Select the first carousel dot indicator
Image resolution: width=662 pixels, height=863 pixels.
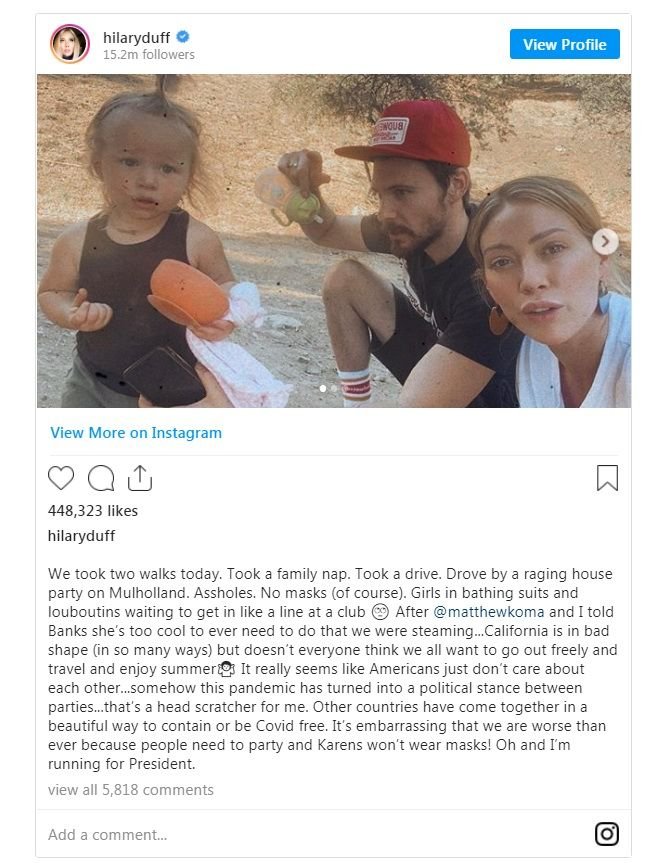click(322, 388)
